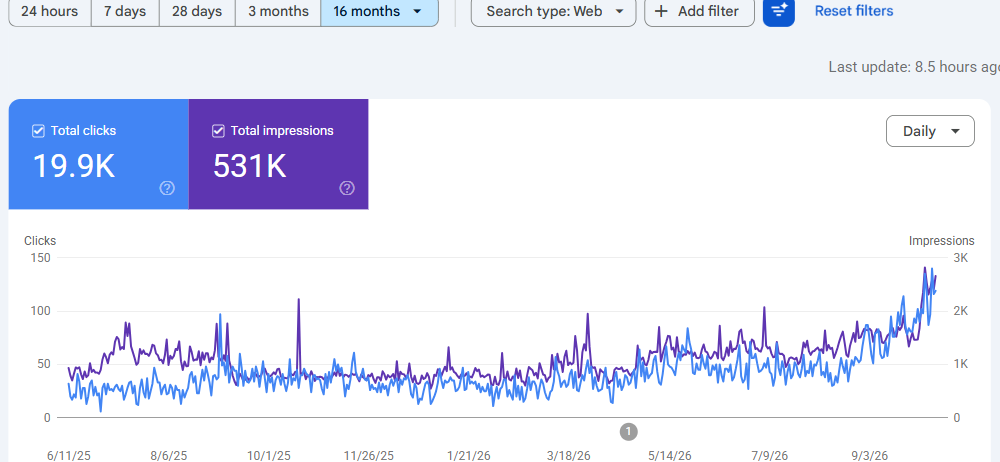Select the 28 days date range

click(197, 11)
